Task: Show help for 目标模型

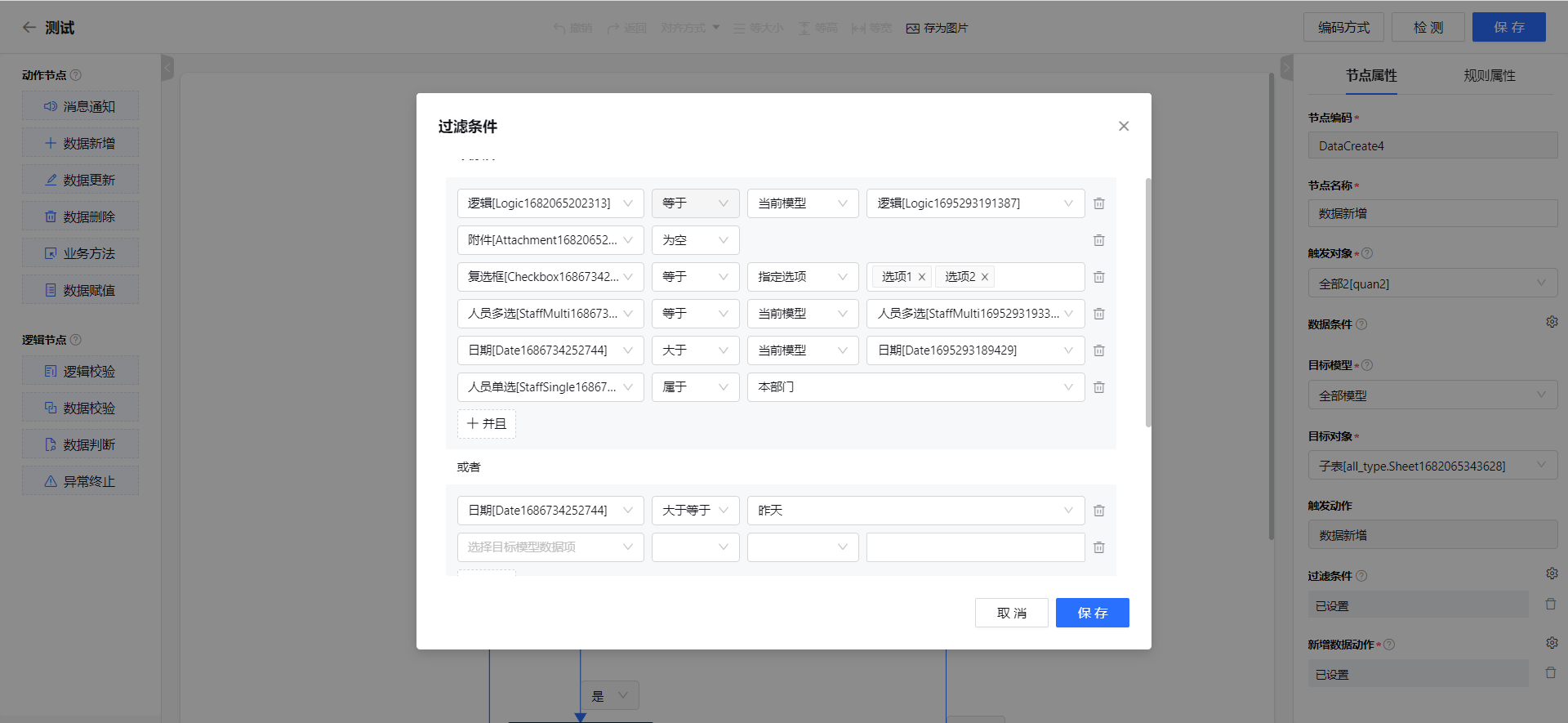Action: click(x=1367, y=365)
